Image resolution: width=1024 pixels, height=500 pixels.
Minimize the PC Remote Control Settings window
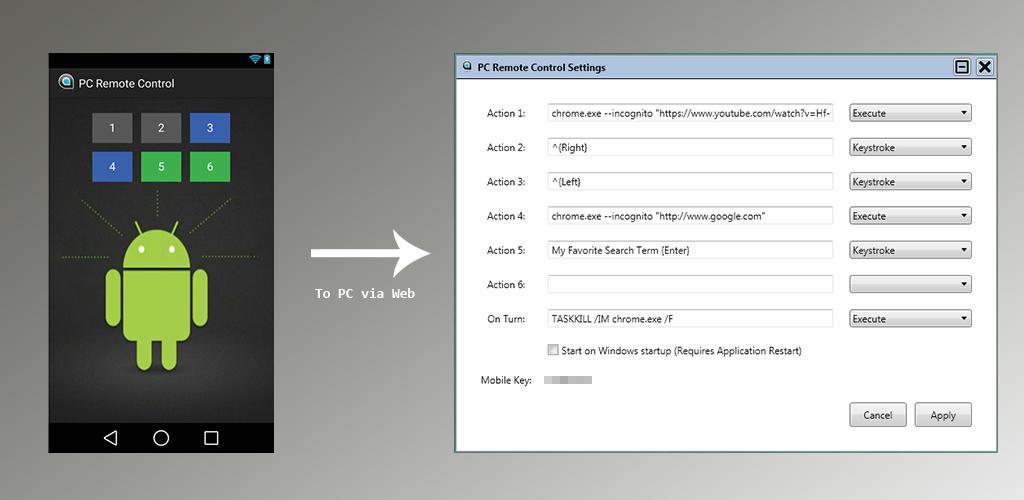pos(962,67)
